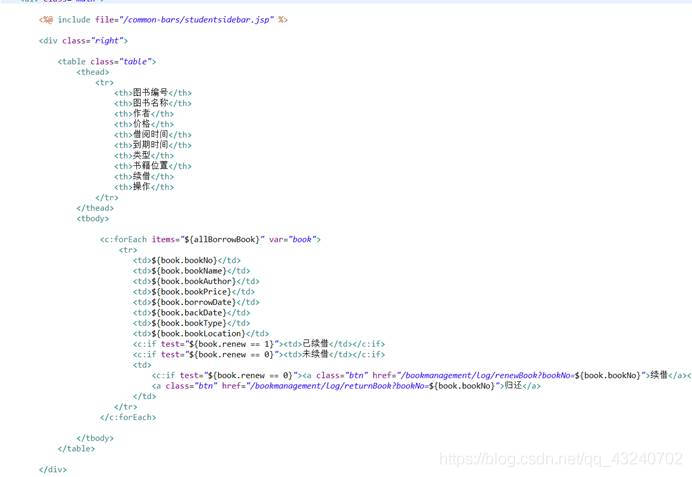The height and width of the screenshot is (477, 692).
Task: Click the closing </c:forEach> tag
Action: 128,417
